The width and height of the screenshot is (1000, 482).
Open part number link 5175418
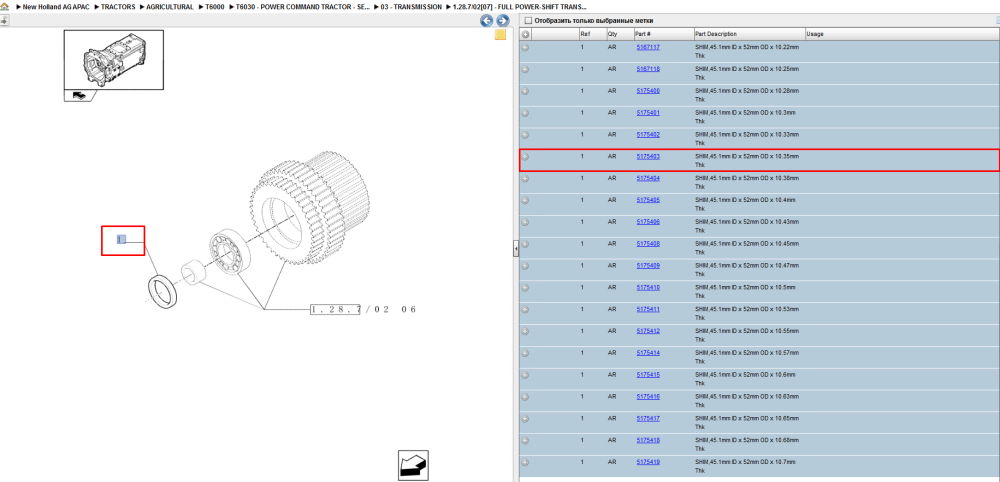click(648, 440)
